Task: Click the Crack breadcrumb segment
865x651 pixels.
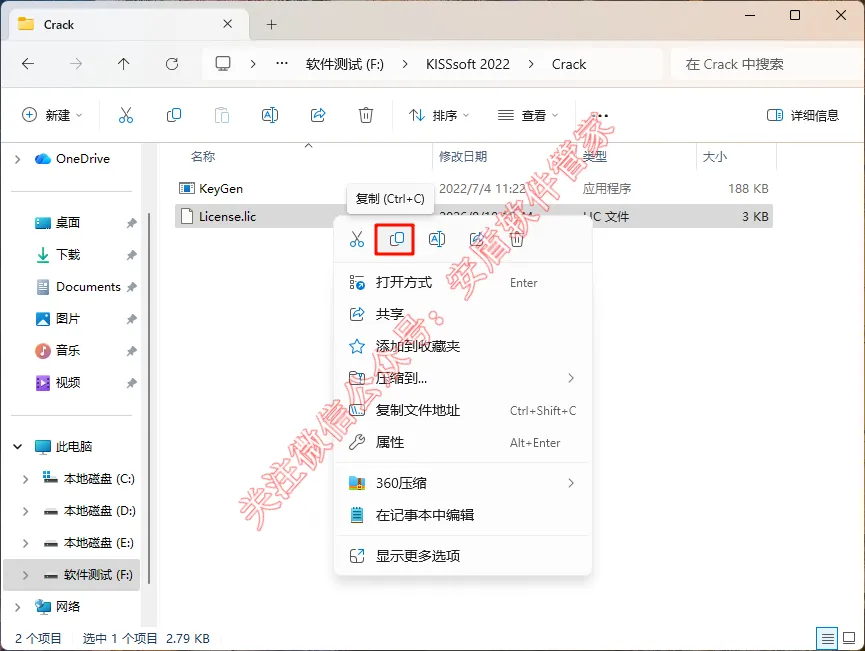Action: 569,64
